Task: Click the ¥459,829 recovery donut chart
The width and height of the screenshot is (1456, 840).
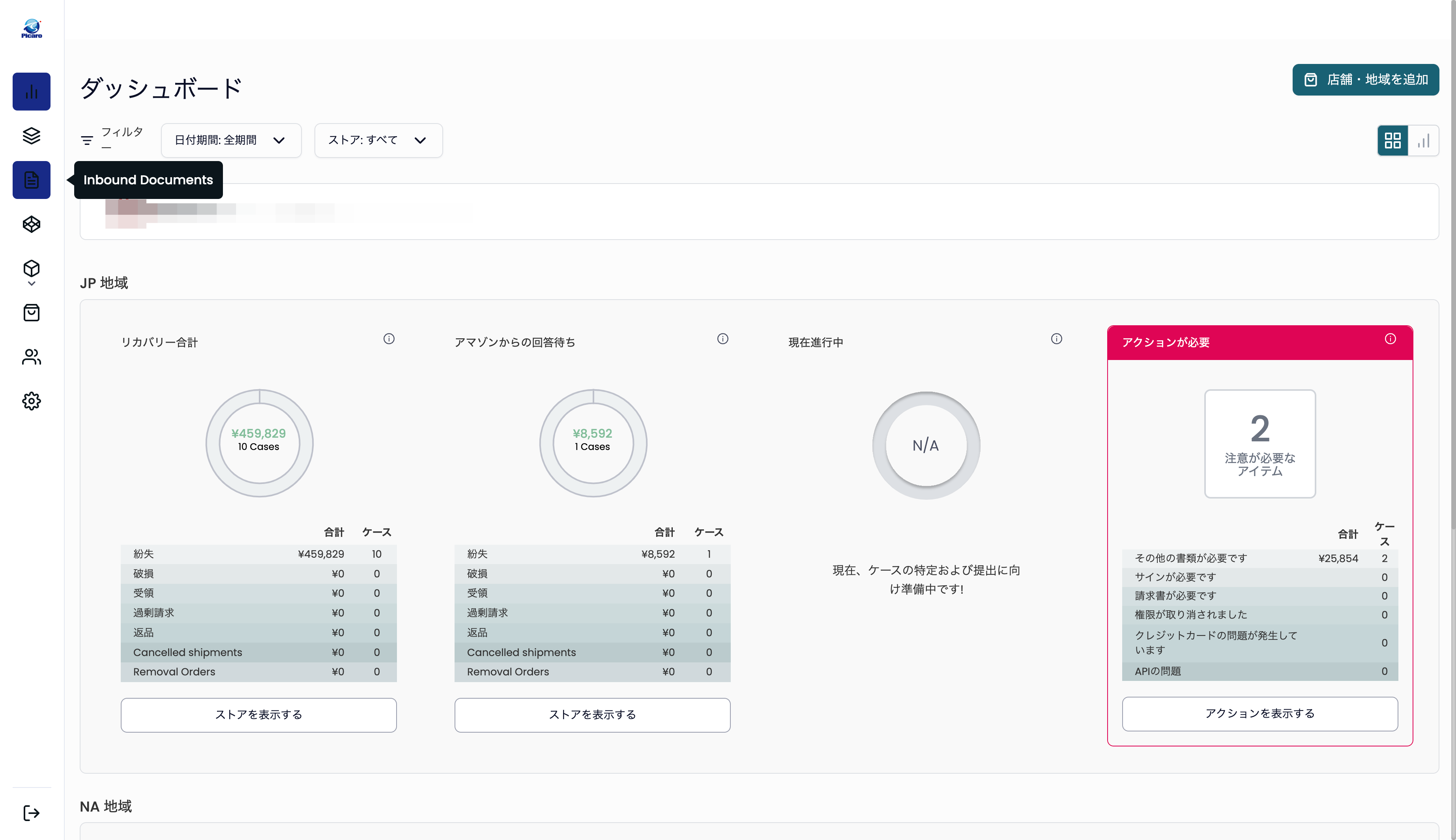Action: (260, 443)
